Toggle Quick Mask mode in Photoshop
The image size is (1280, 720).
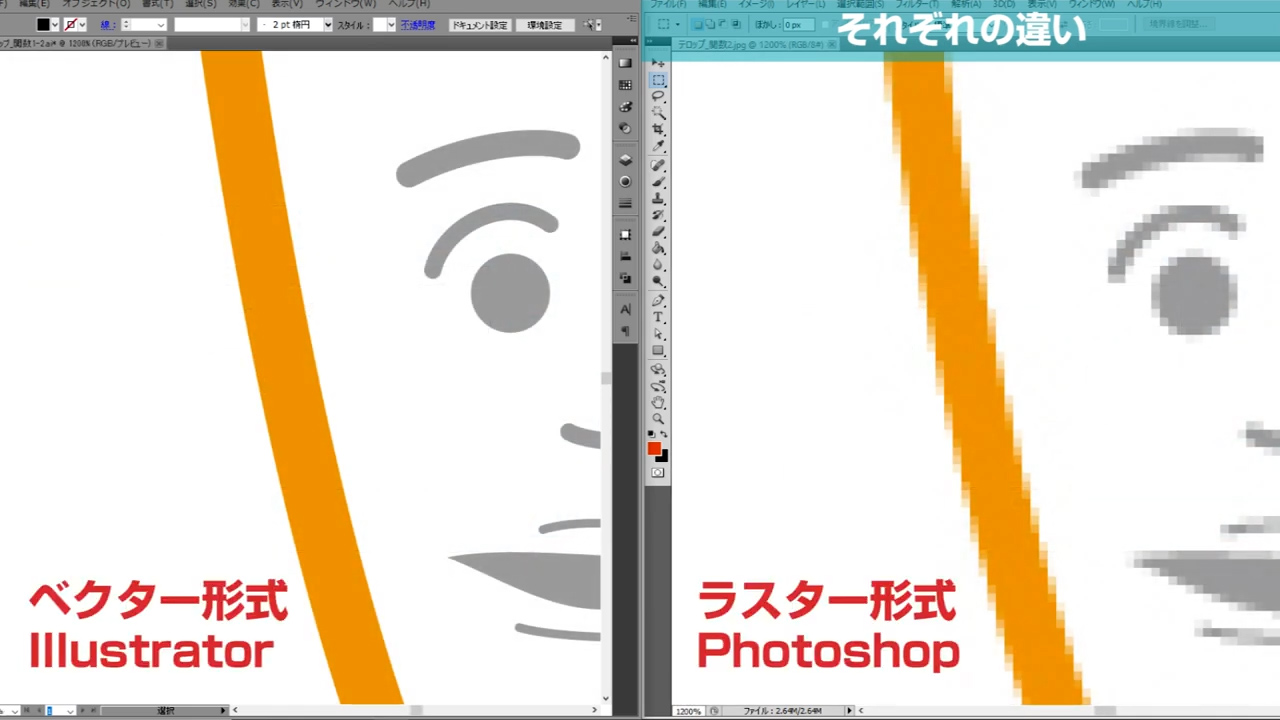(x=658, y=472)
